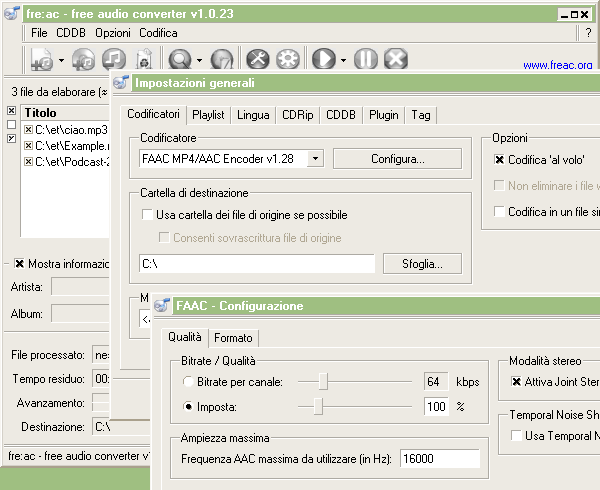The height and width of the screenshot is (490, 600).
Task: Select 'Bitrate per canale' radio button
Action: click(x=189, y=382)
